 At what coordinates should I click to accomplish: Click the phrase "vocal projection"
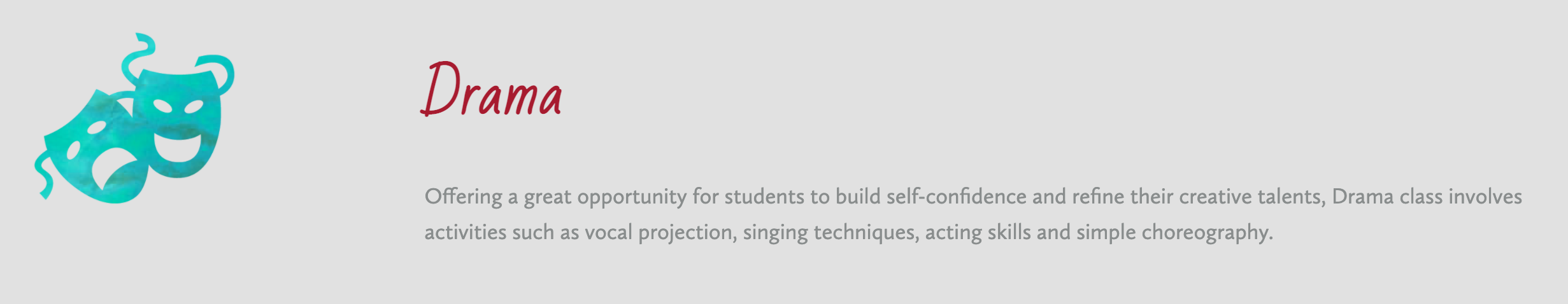tap(660, 232)
